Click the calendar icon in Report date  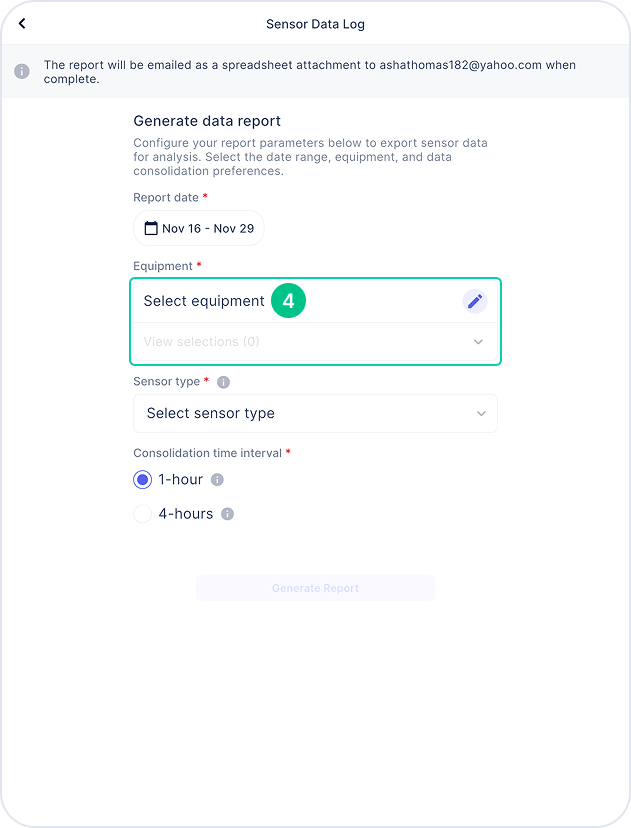[x=151, y=228]
